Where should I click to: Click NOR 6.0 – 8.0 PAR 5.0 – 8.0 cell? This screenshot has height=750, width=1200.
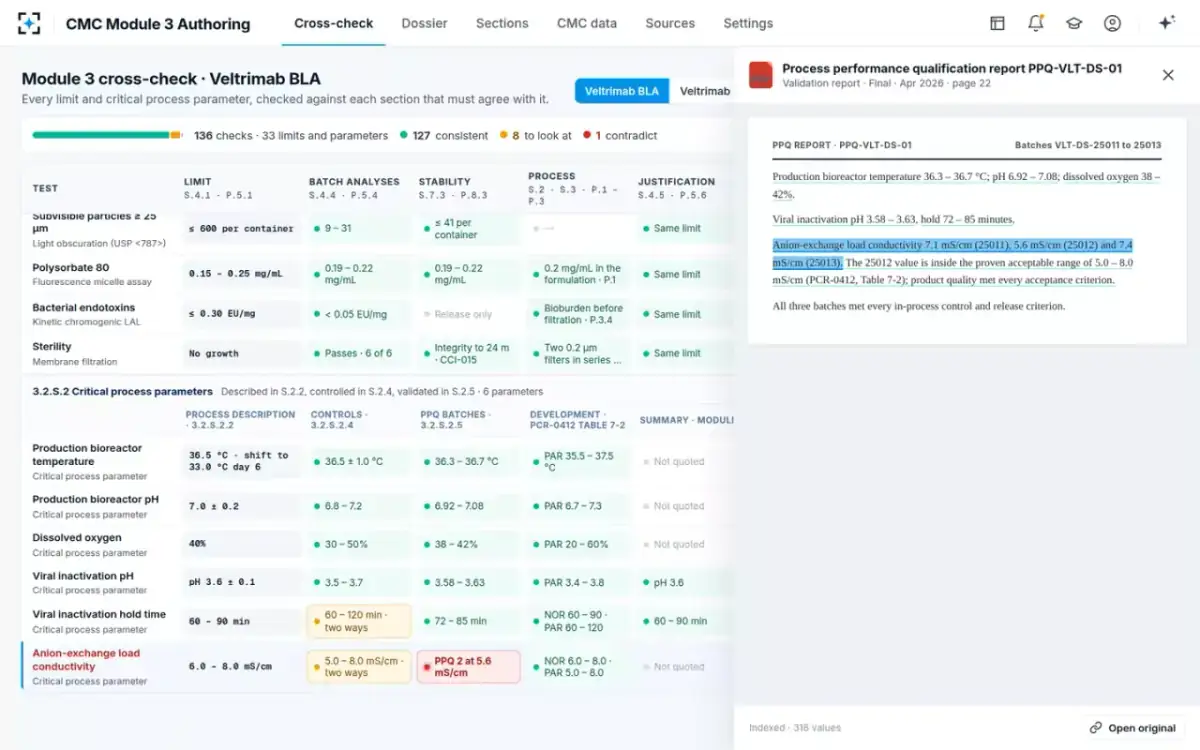click(580, 667)
